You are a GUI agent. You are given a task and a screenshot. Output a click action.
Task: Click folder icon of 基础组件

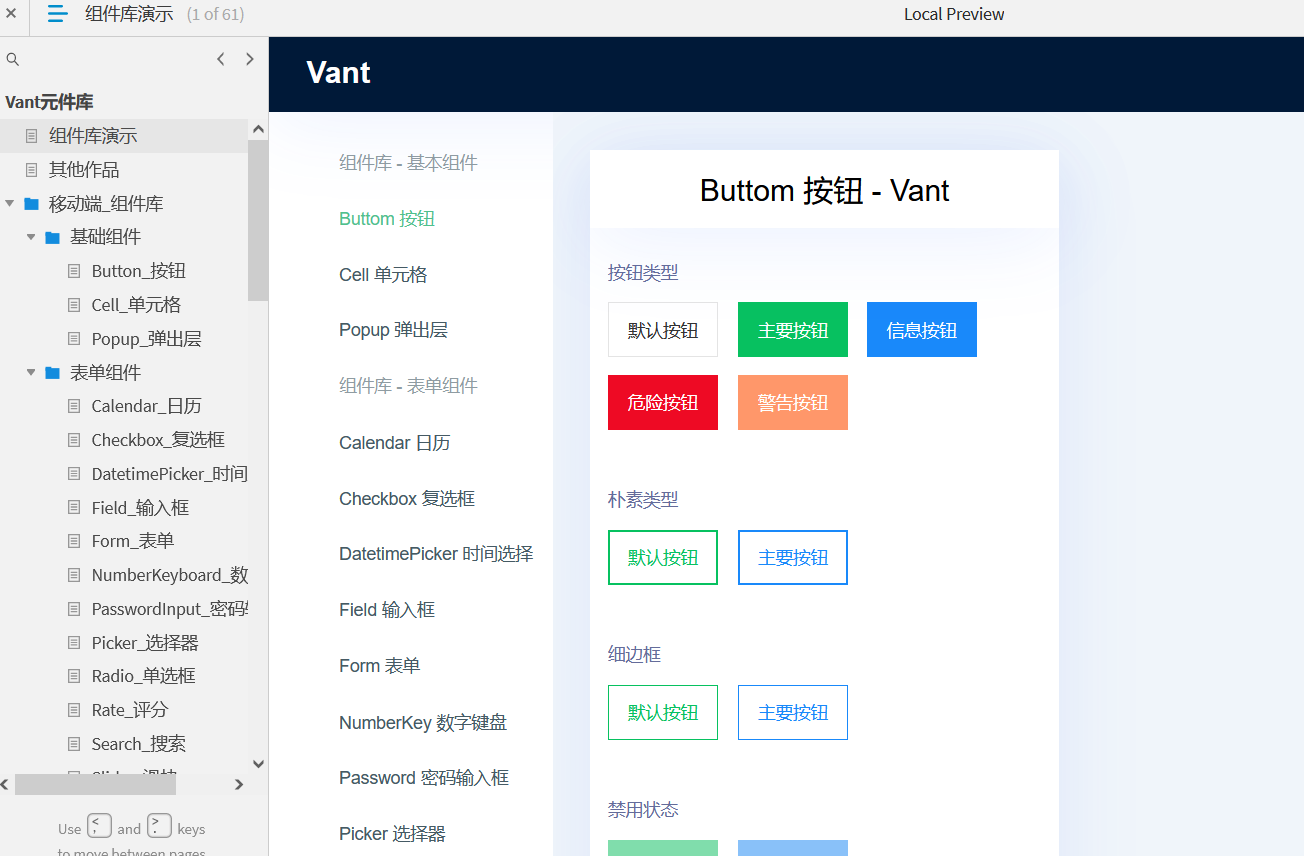pos(53,237)
